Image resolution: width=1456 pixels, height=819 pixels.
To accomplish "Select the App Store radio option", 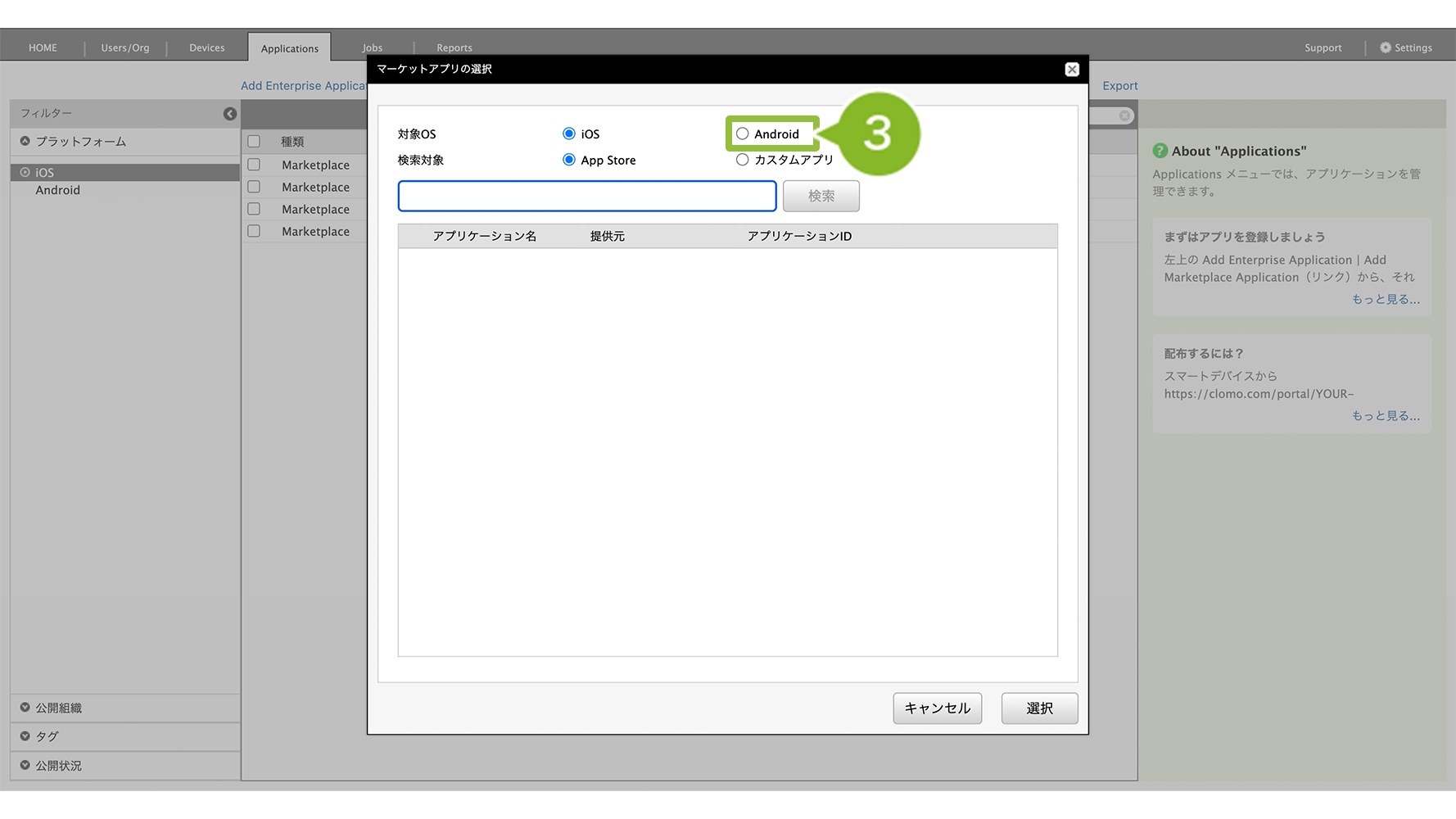I will pyautogui.click(x=569, y=160).
